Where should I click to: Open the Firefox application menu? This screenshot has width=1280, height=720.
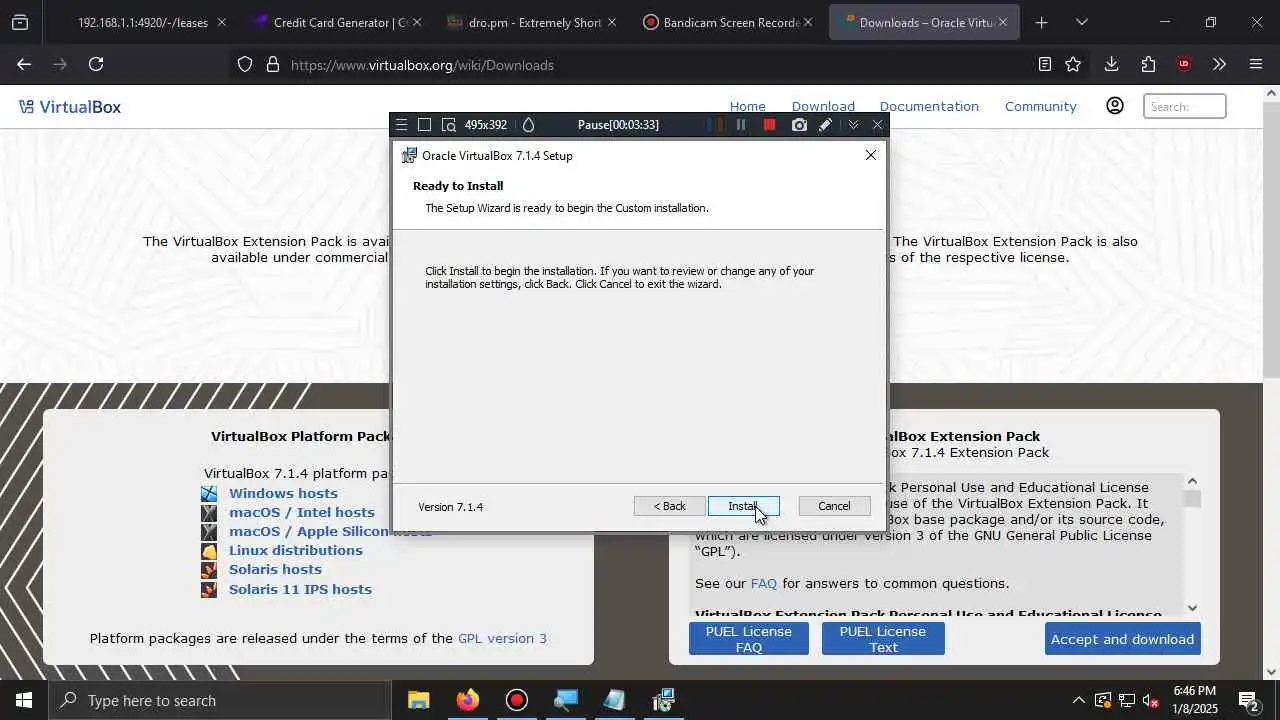[1256, 64]
